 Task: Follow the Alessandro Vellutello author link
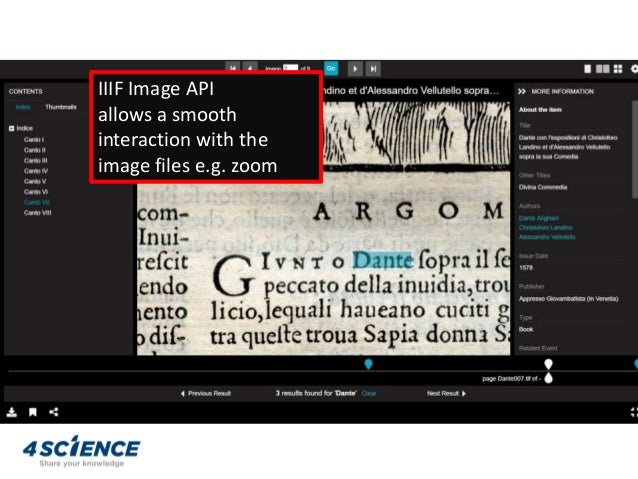coord(547,237)
